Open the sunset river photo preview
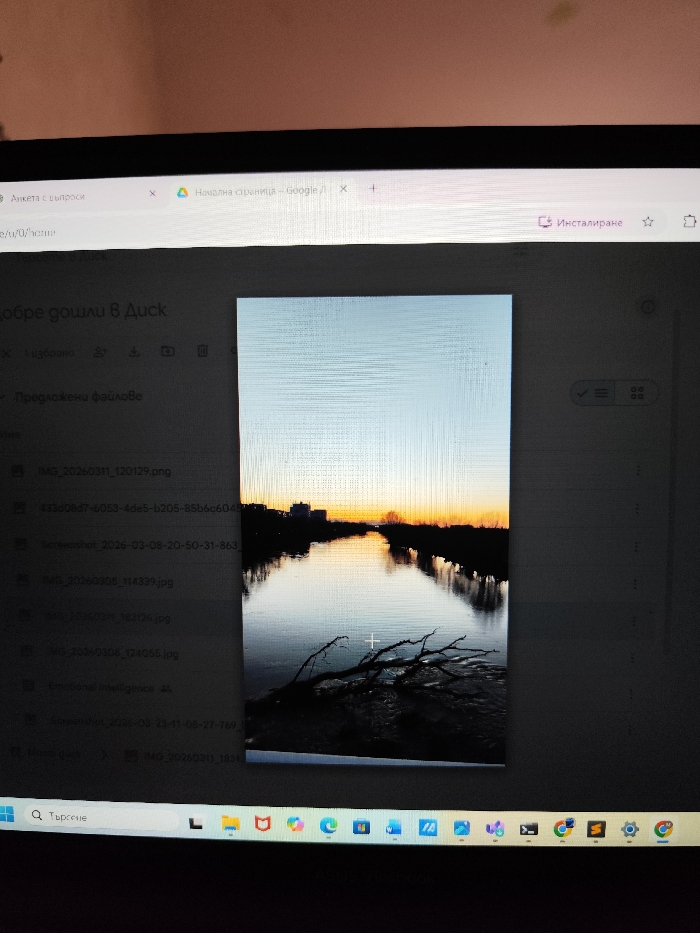 [x=374, y=530]
